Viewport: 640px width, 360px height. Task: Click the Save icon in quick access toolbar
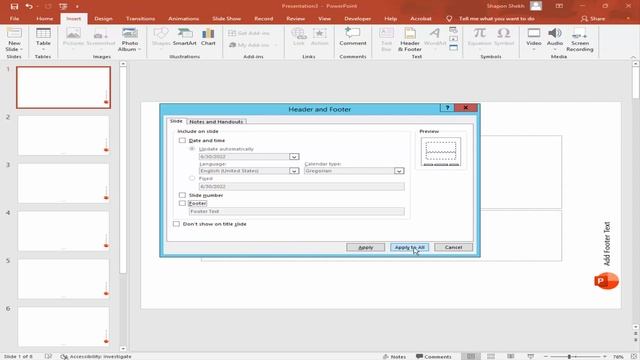[x=14, y=6]
